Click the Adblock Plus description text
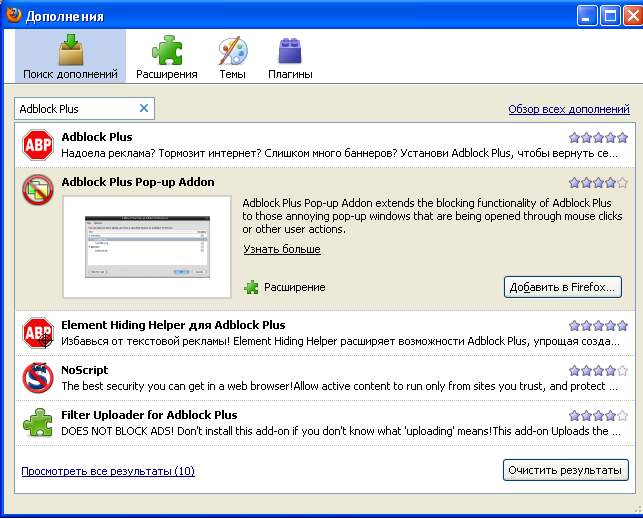The image size is (643, 519). pyautogui.click(x=339, y=153)
